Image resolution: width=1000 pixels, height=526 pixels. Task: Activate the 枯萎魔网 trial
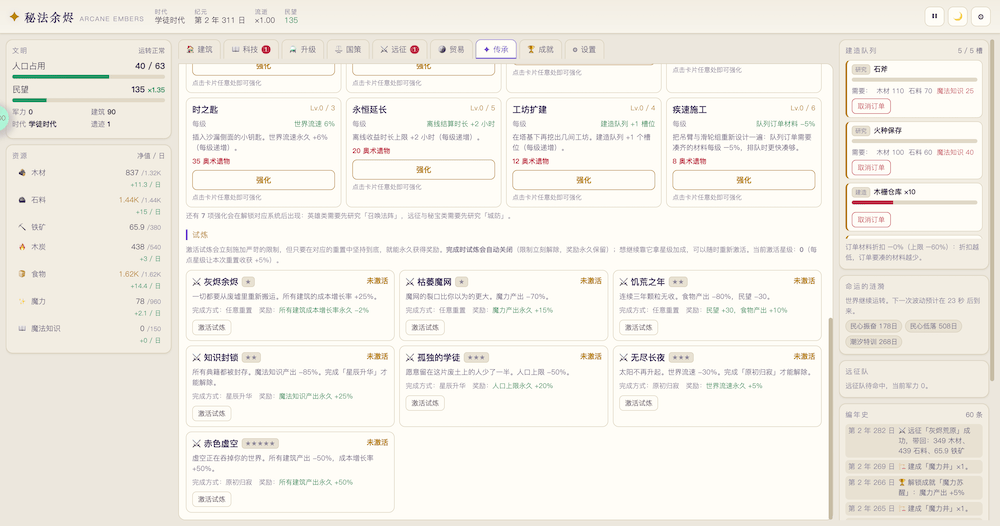425,328
